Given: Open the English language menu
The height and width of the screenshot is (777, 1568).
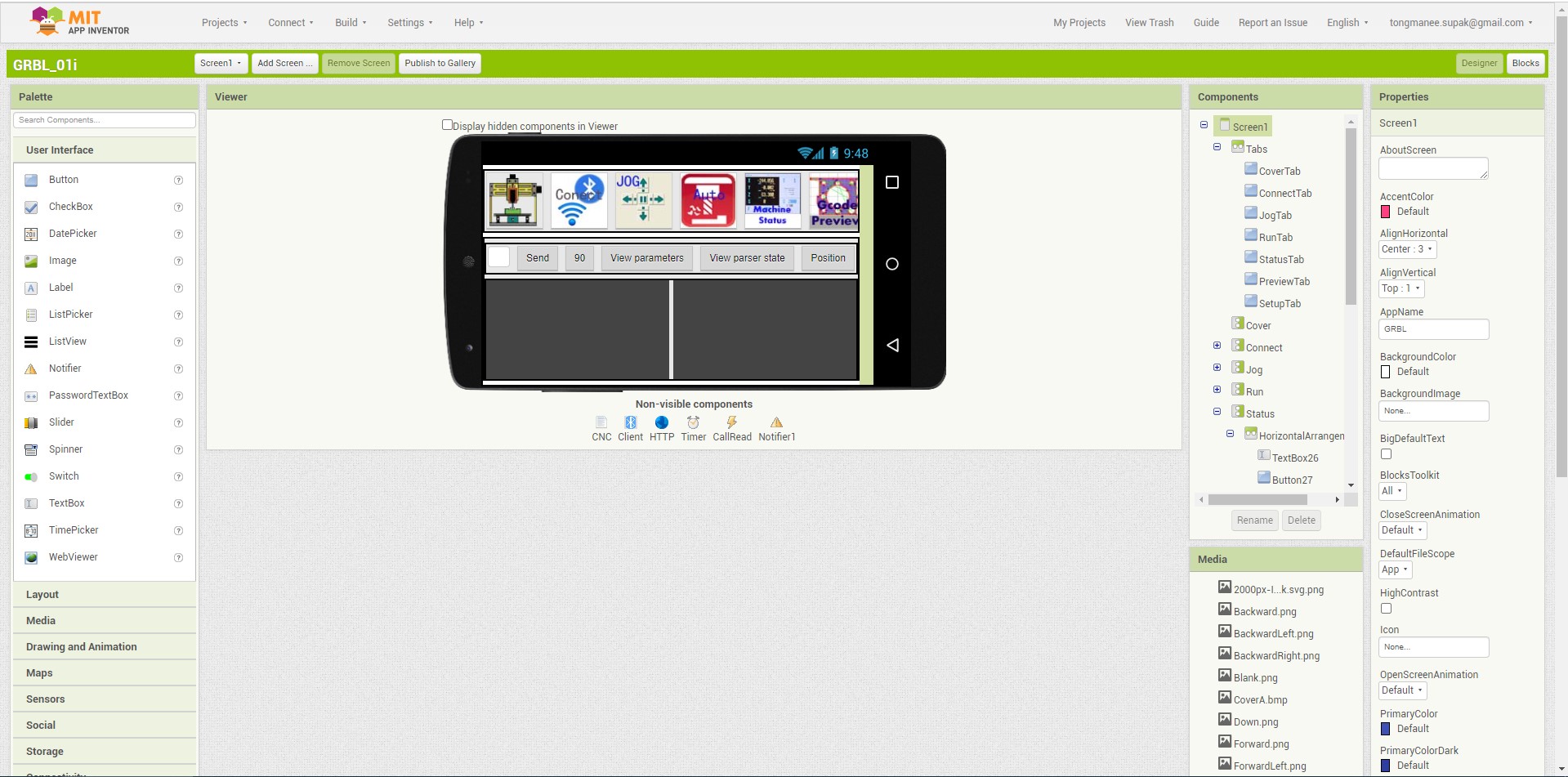Looking at the screenshot, I should click(x=1347, y=23).
